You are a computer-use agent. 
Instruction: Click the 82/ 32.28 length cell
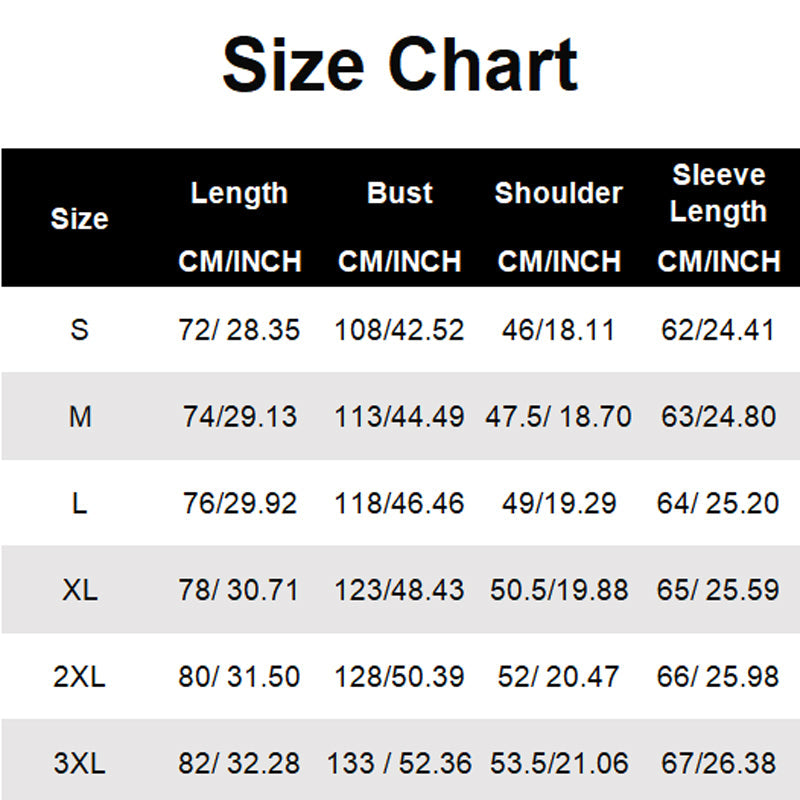point(239,764)
